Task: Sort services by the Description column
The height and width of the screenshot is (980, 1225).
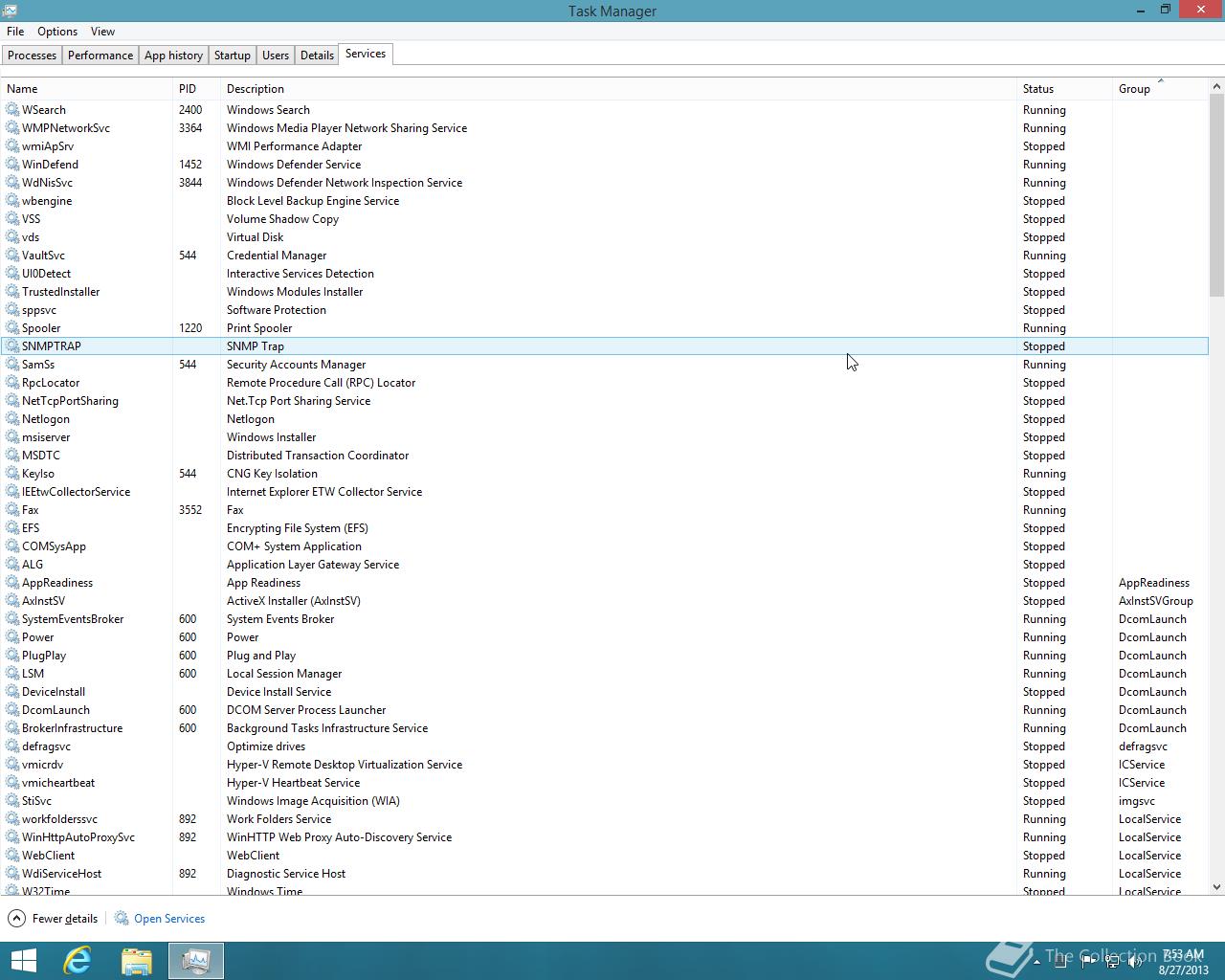Action: [618, 89]
